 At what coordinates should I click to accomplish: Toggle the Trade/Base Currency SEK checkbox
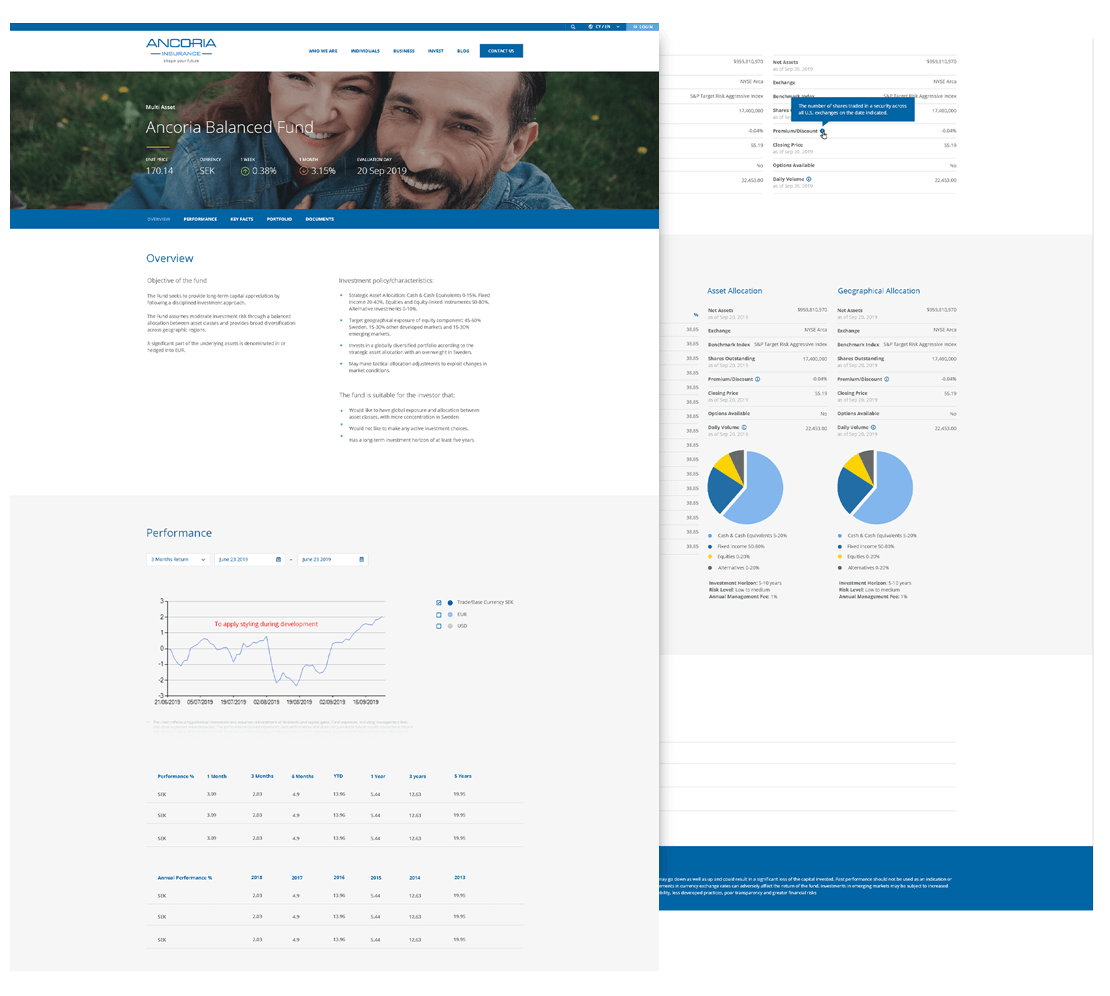coord(439,603)
